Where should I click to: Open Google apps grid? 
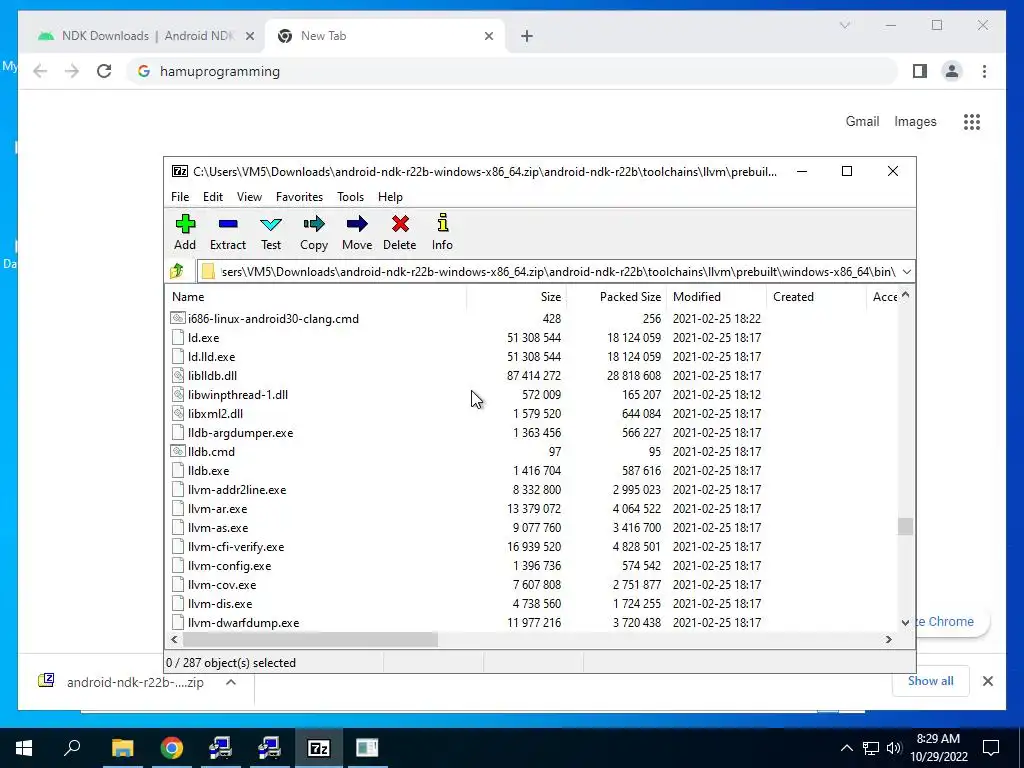point(972,121)
